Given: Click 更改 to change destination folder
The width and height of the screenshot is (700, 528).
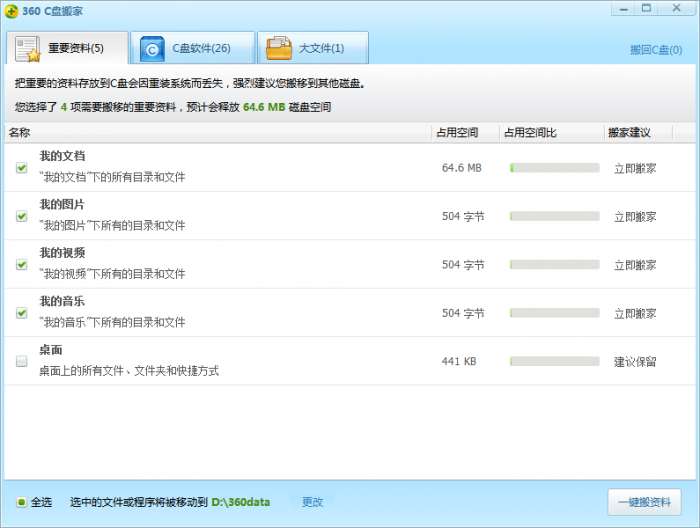Looking at the screenshot, I should coord(312,502).
